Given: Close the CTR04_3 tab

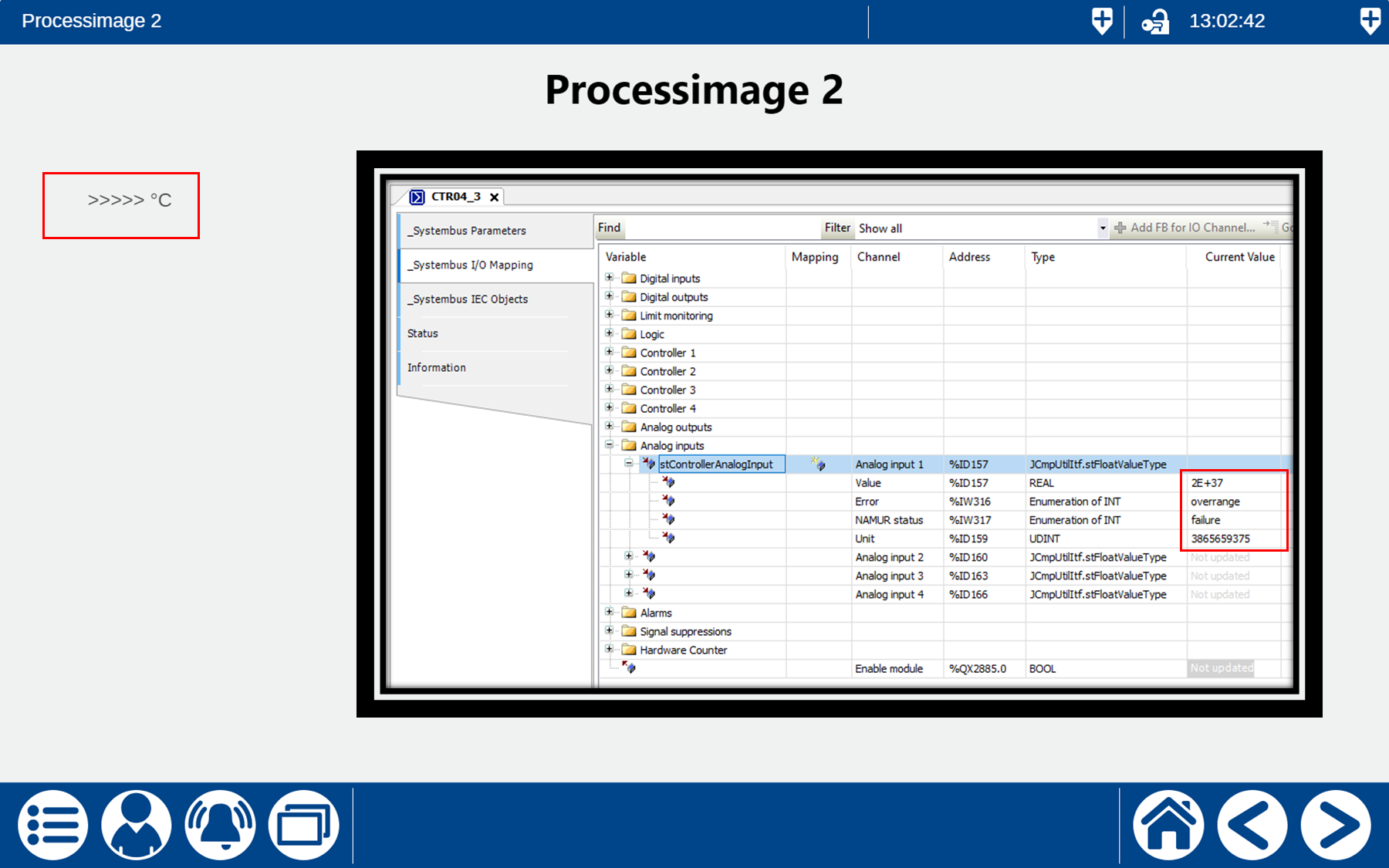Looking at the screenshot, I should (495, 198).
